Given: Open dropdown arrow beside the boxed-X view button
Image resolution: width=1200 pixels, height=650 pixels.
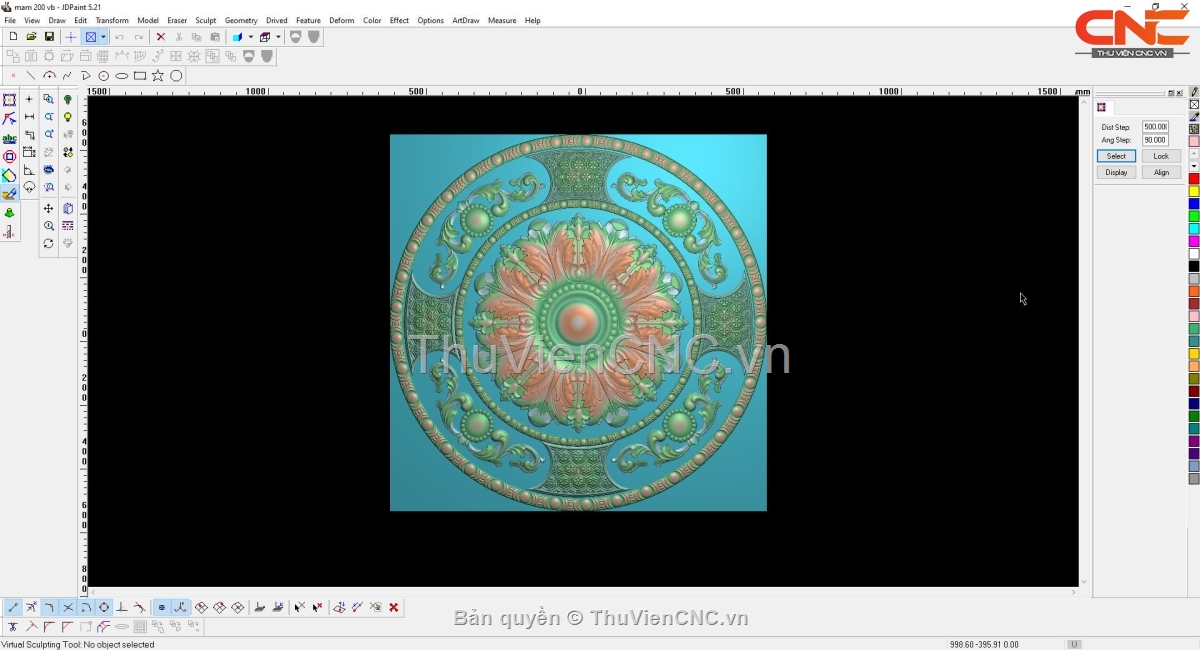Looking at the screenshot, I should point(103,37).
